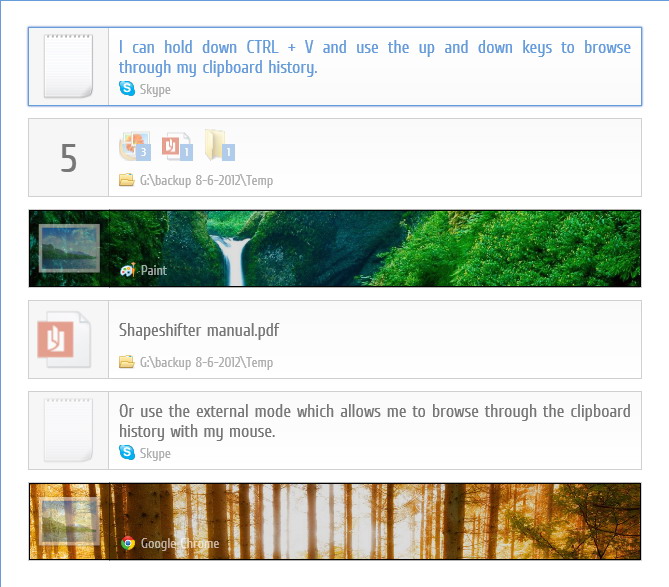Choose the Shapeshifter manual.pdf clipboard entry
669x587 pixels.
click(335, 340)
